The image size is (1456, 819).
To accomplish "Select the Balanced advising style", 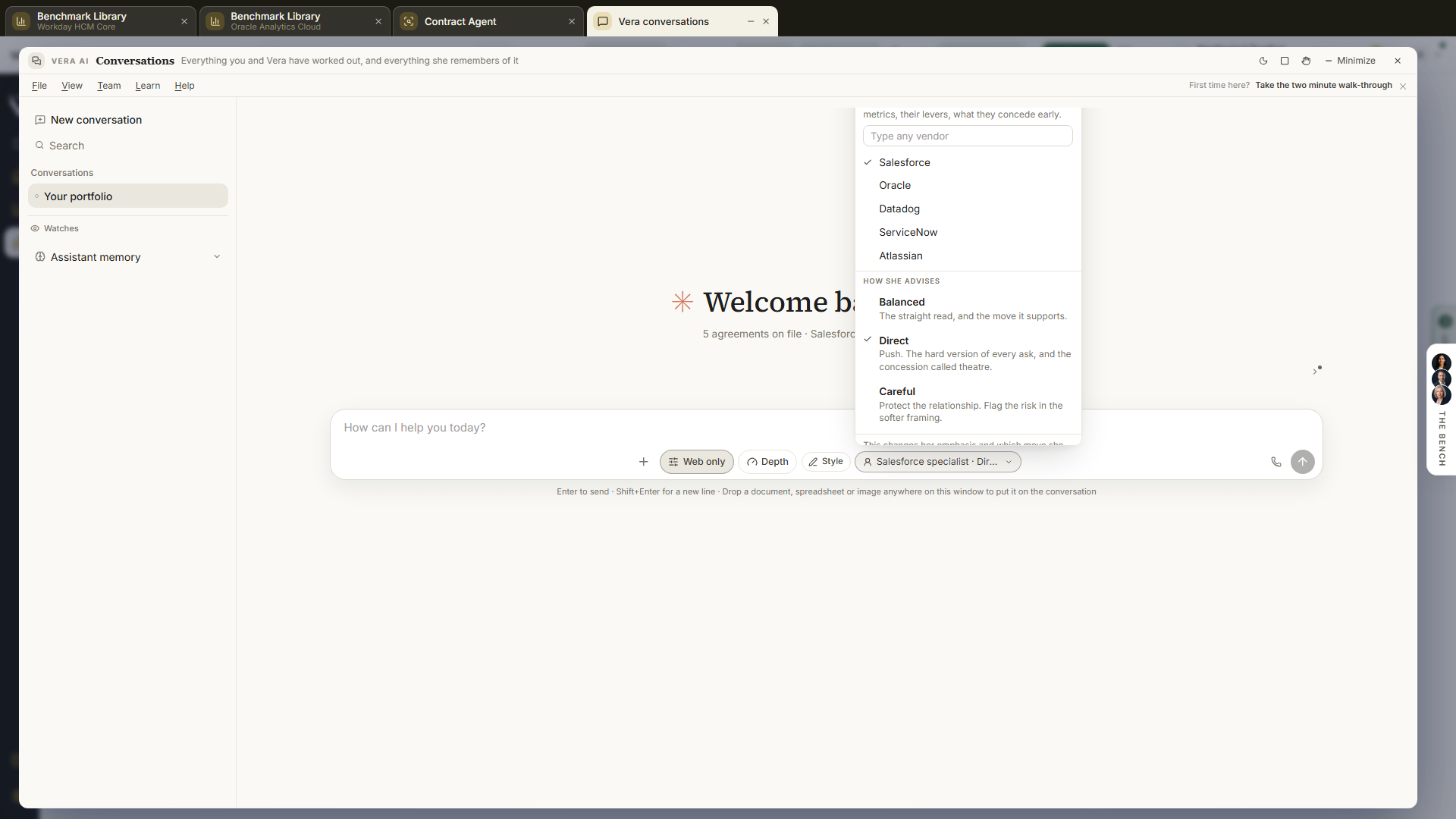I will [968, 309].
